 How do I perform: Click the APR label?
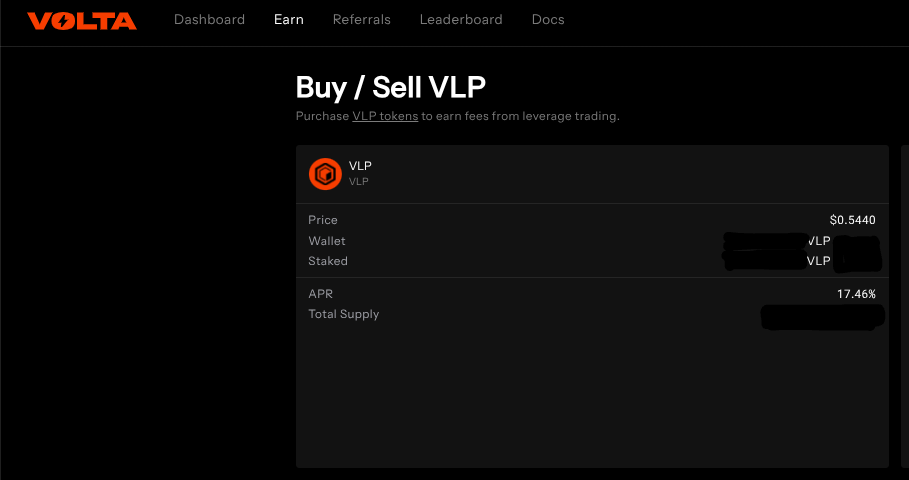tap(320, 294)
